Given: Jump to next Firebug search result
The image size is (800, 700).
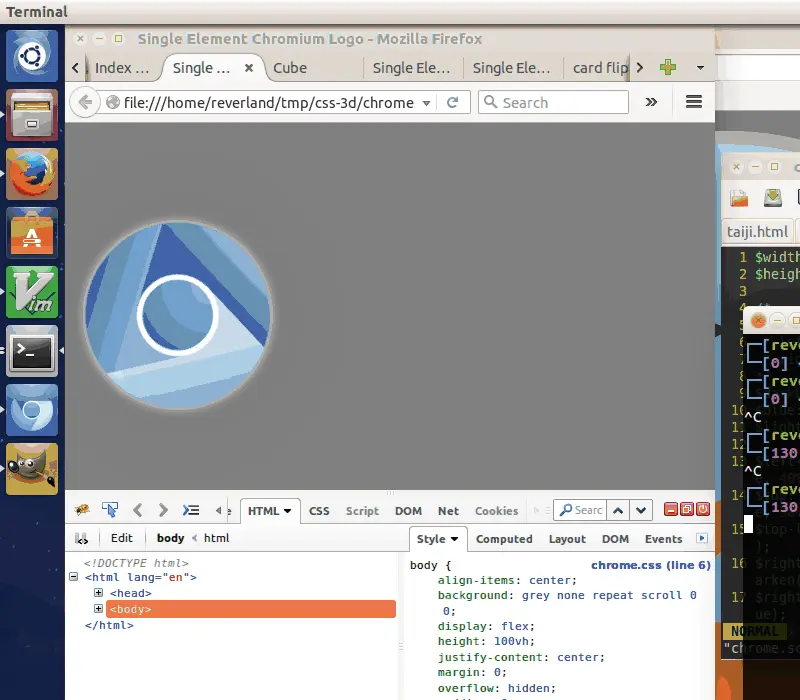Looking at the screenshot, I should coord(641,510).
